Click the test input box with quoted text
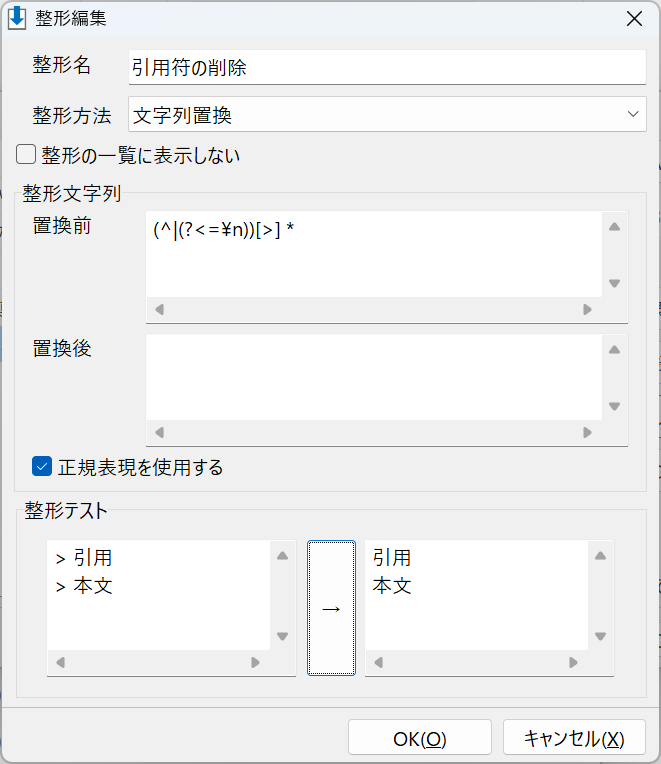 point(158,595)
